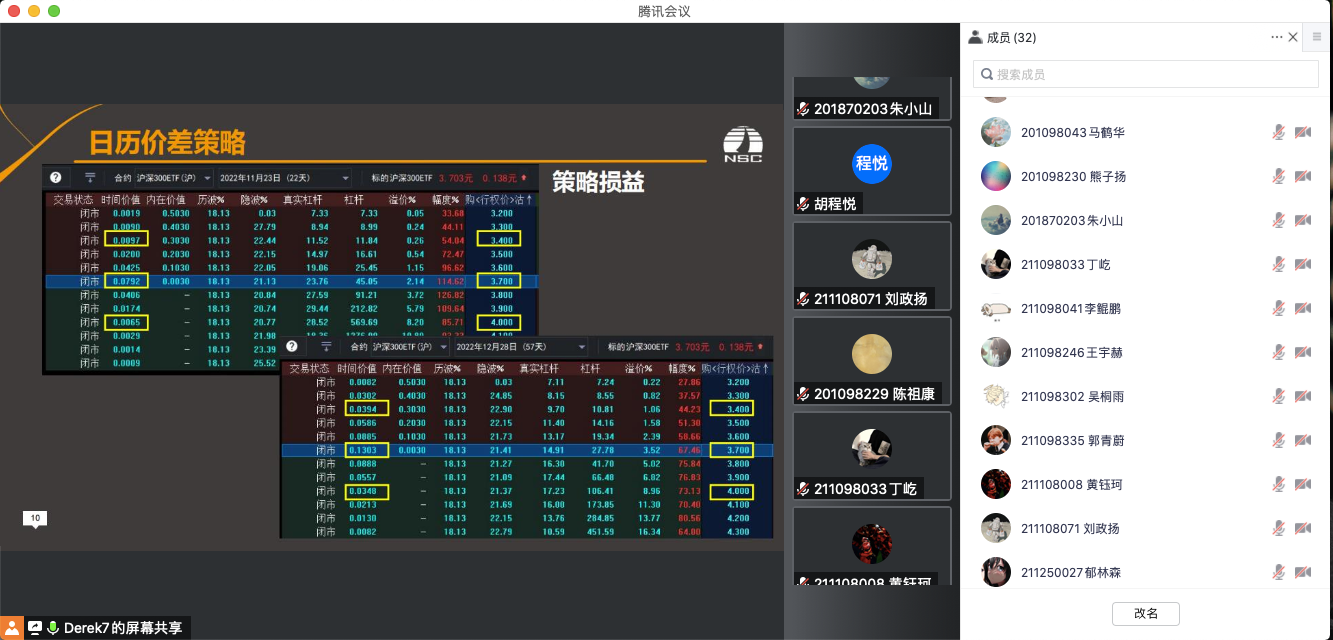Toggle microphone icon for 211098033 丁屹

click(x=1278, y=264)
